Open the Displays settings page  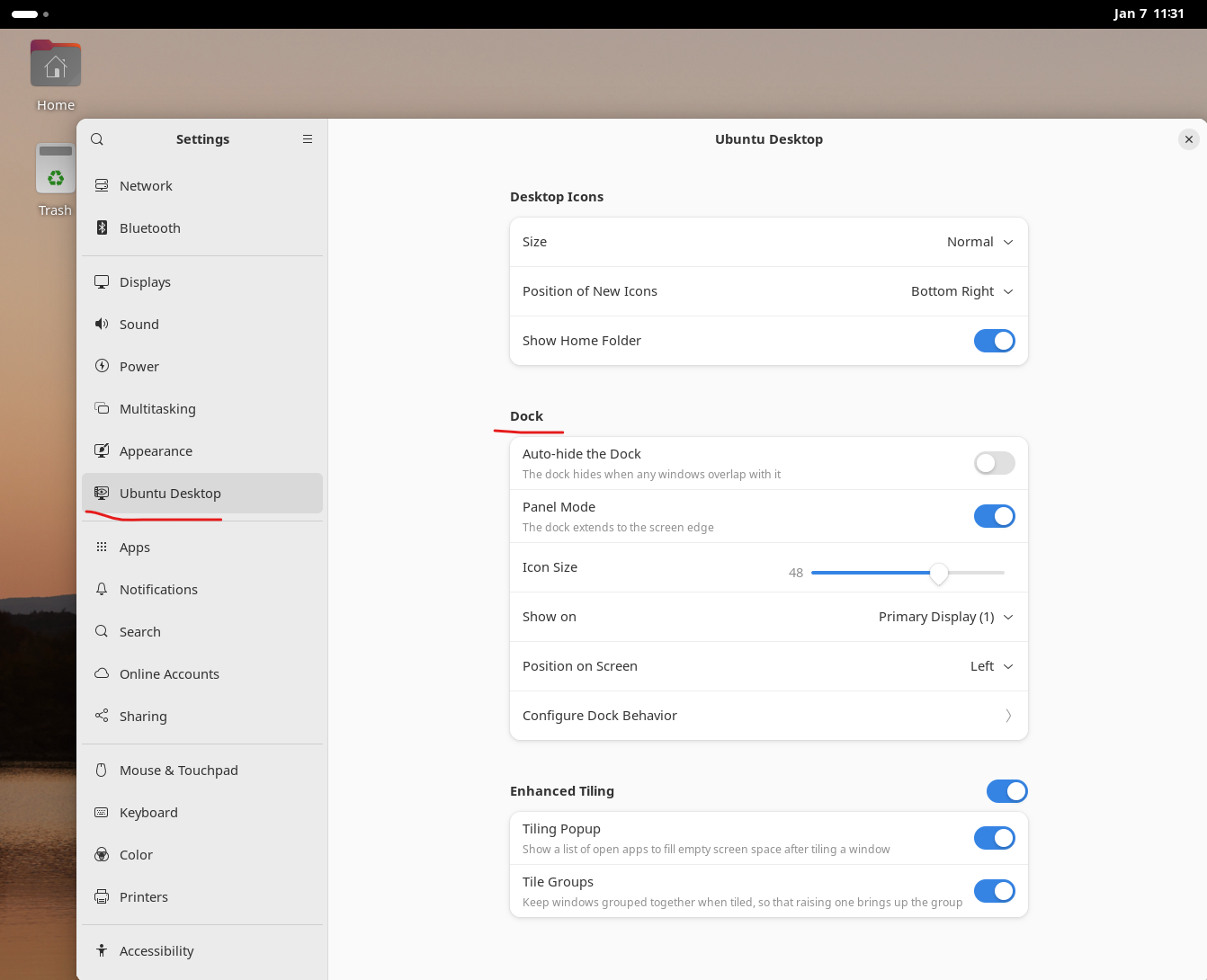coord(202,281)
